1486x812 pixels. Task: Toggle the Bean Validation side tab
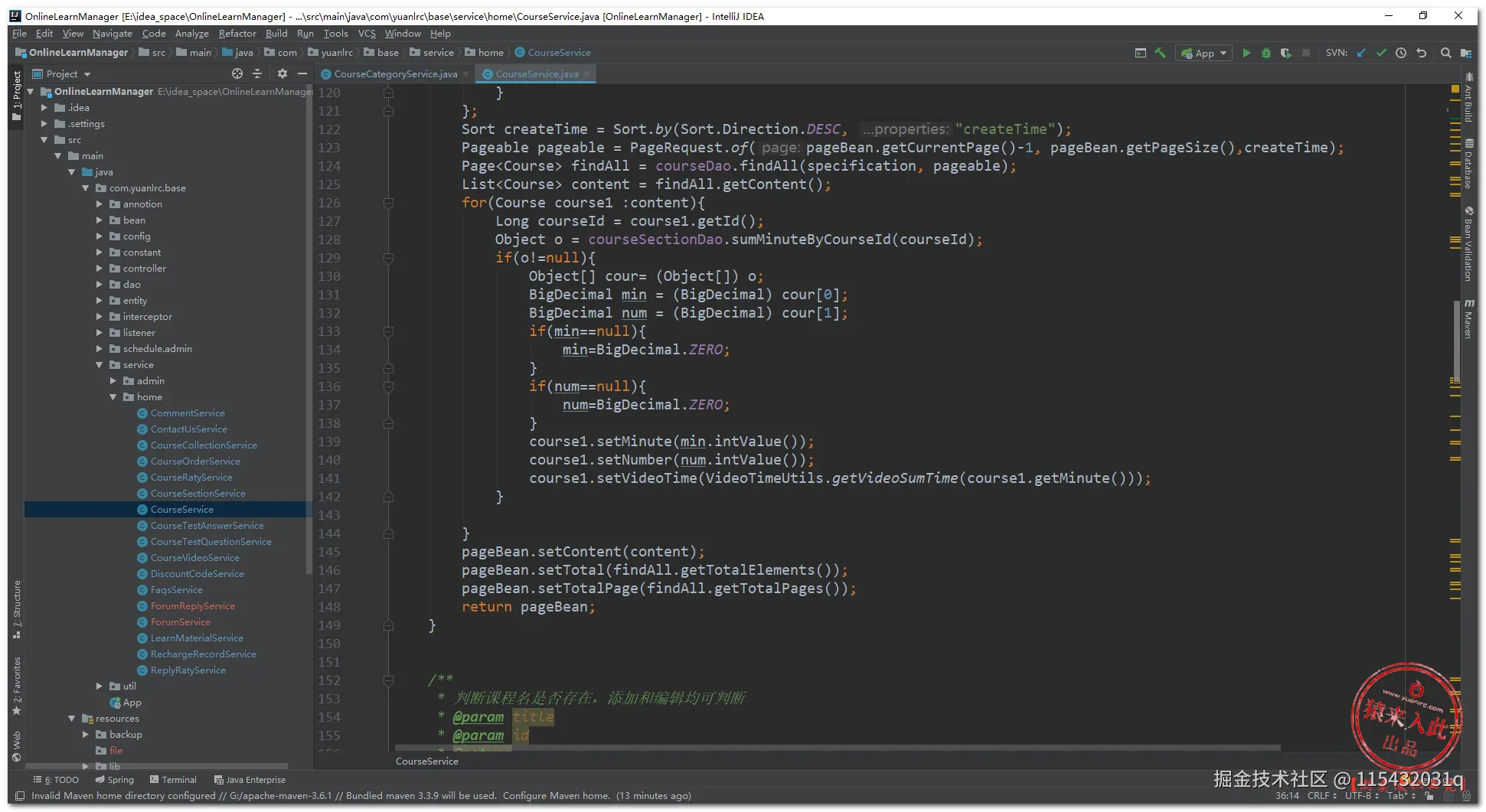[x=1468, y=244]
